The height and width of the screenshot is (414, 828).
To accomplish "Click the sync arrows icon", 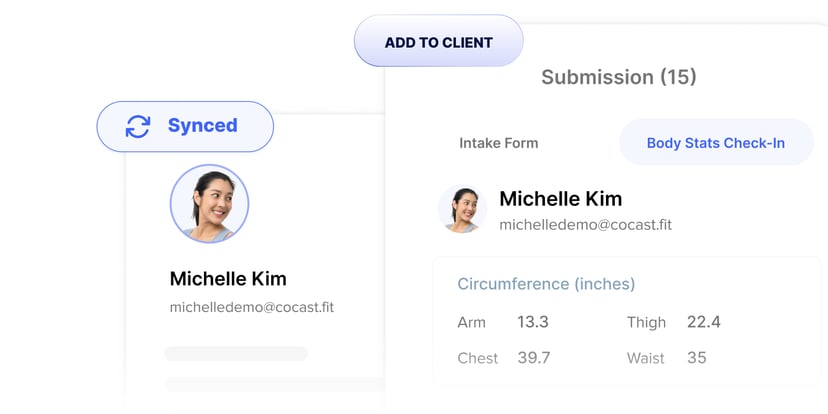I will coord(138,126).
